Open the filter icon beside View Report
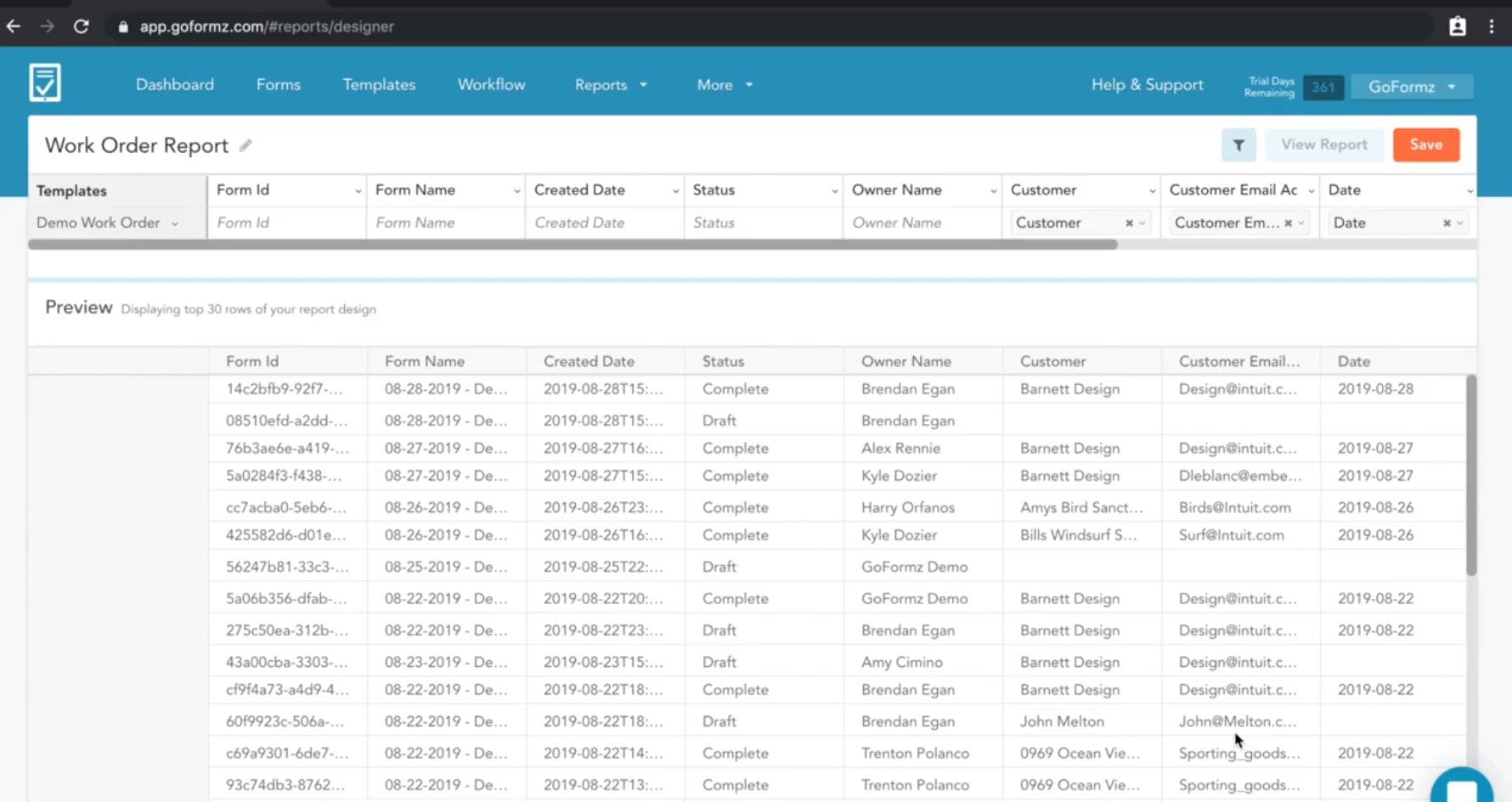1512x802 pixels. click(1238, 144)
